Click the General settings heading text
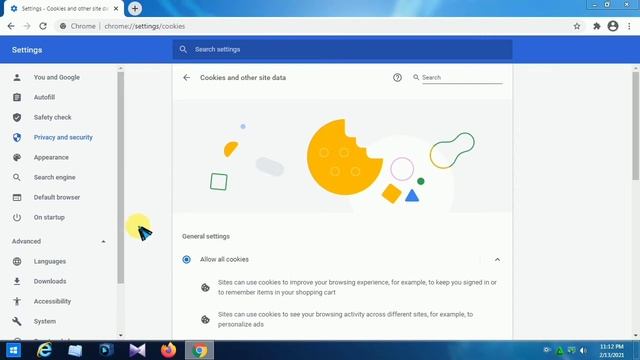 coord(206,236)
